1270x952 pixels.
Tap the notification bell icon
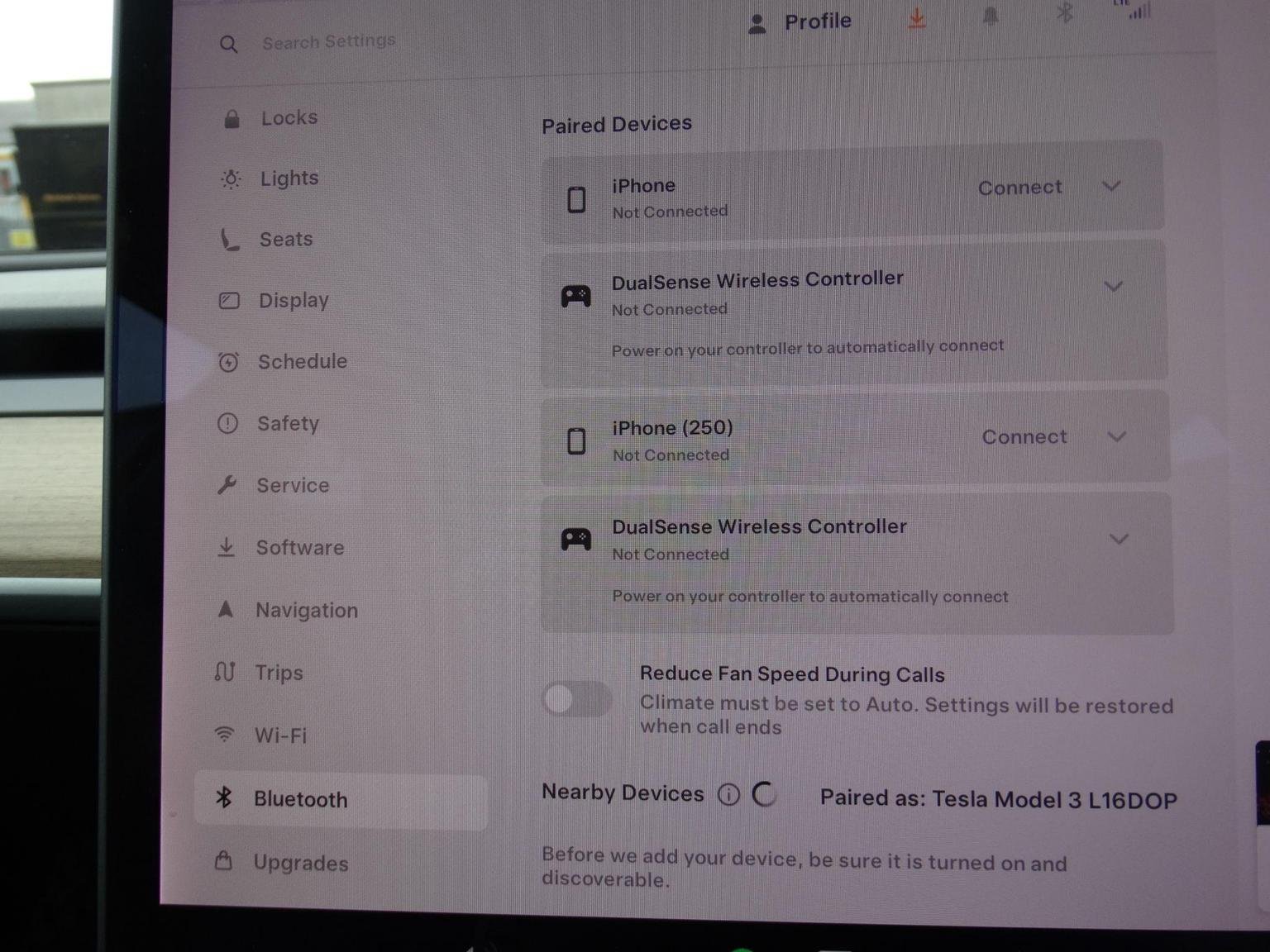point(990,16)
